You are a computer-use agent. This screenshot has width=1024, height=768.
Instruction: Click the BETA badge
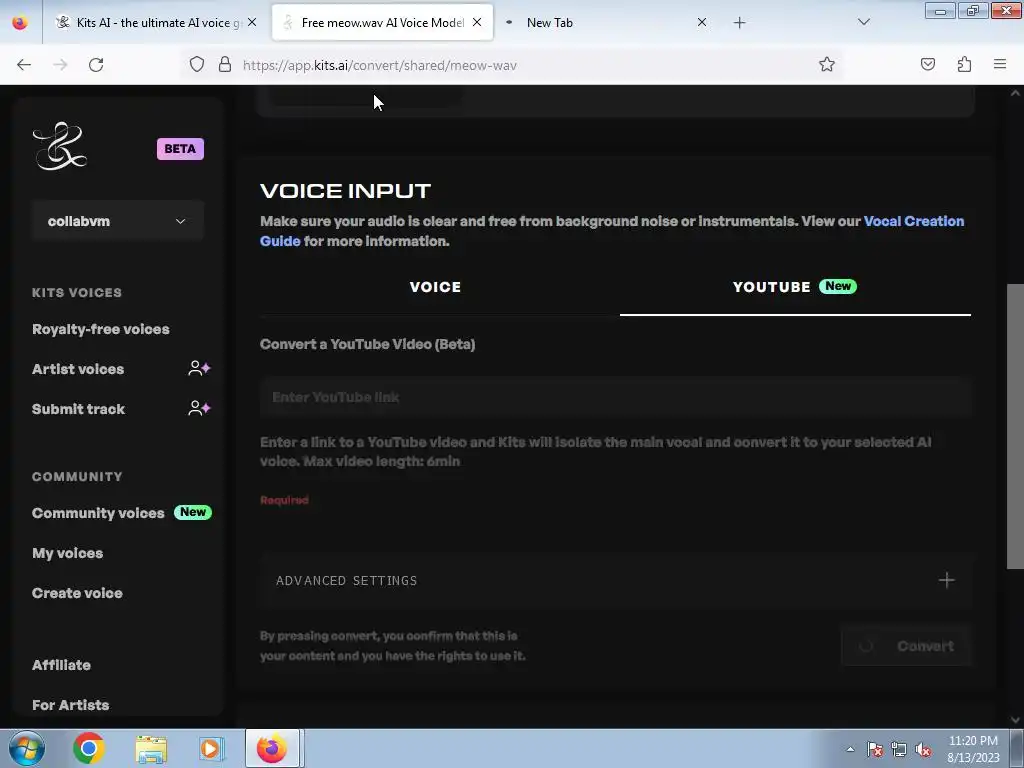[180, 149]
